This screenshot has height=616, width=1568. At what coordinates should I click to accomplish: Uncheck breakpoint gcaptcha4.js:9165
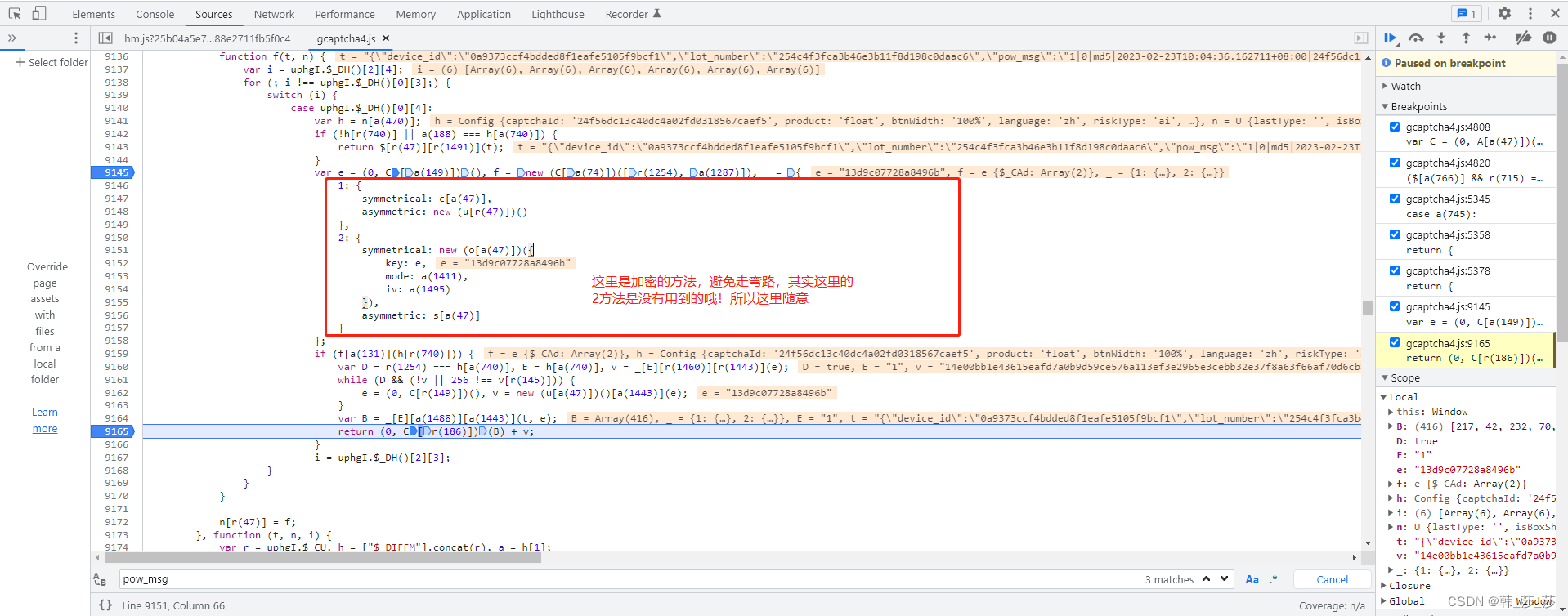pos(1395,343)
